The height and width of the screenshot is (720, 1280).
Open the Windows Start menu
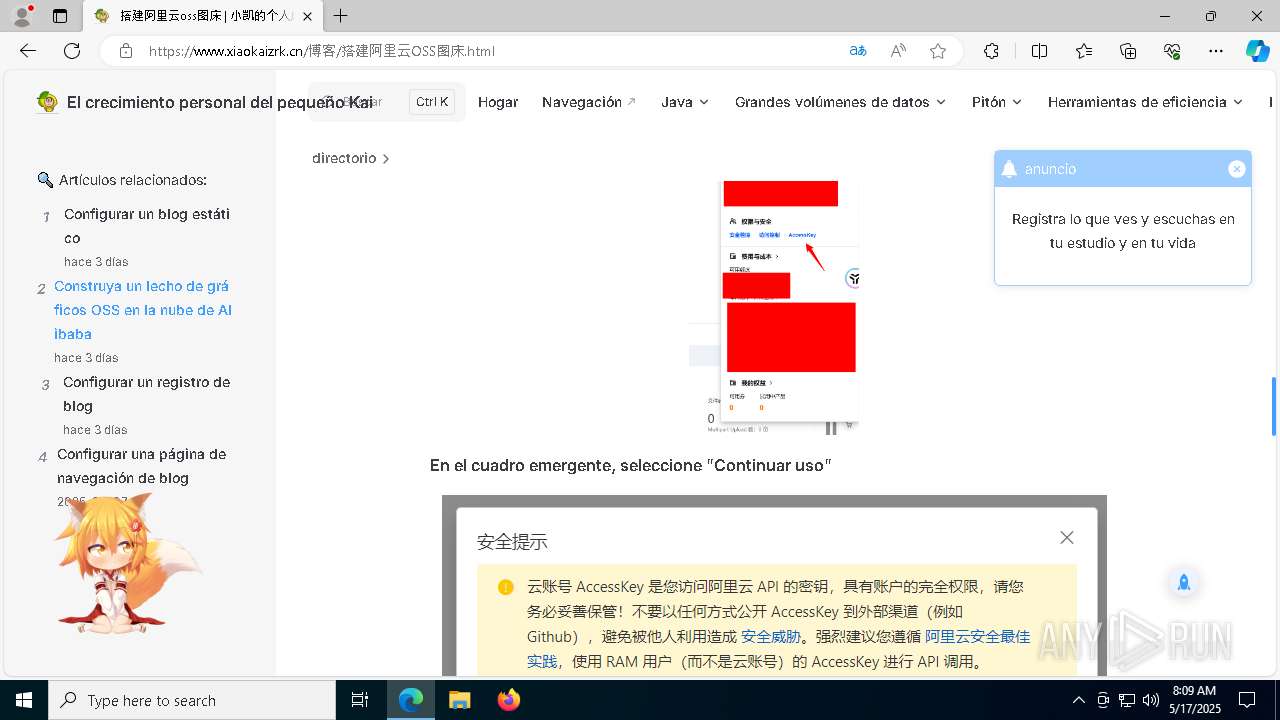(24, 700)
